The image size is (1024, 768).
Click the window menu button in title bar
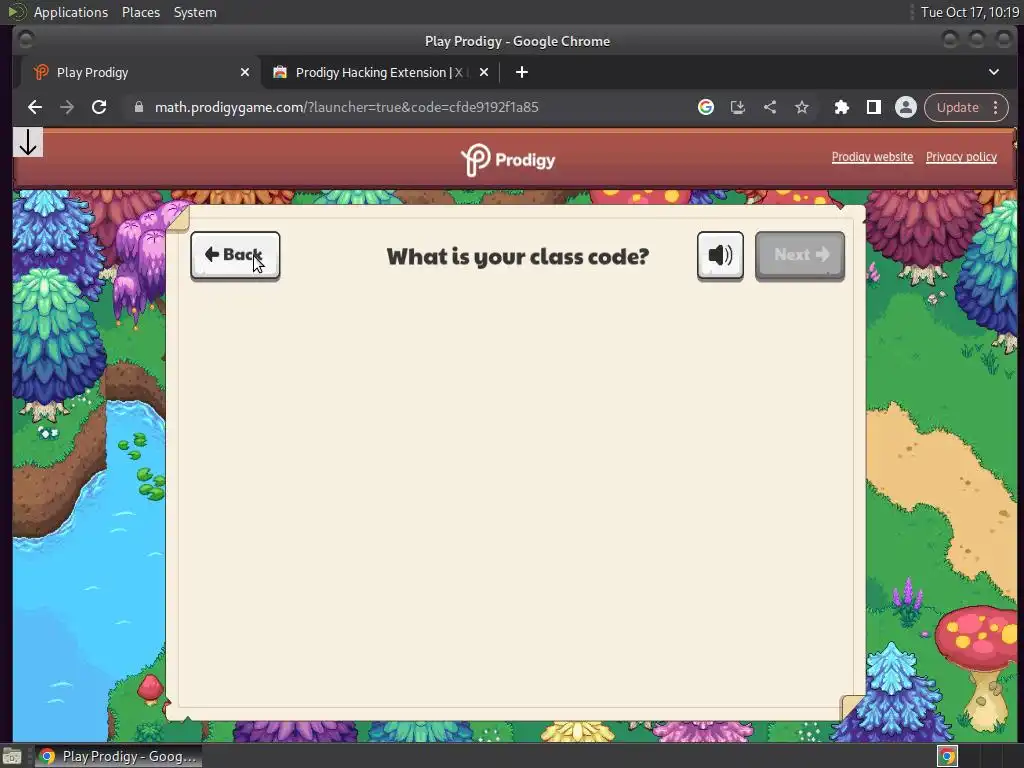pyautogui.click(x=25, y=40)
